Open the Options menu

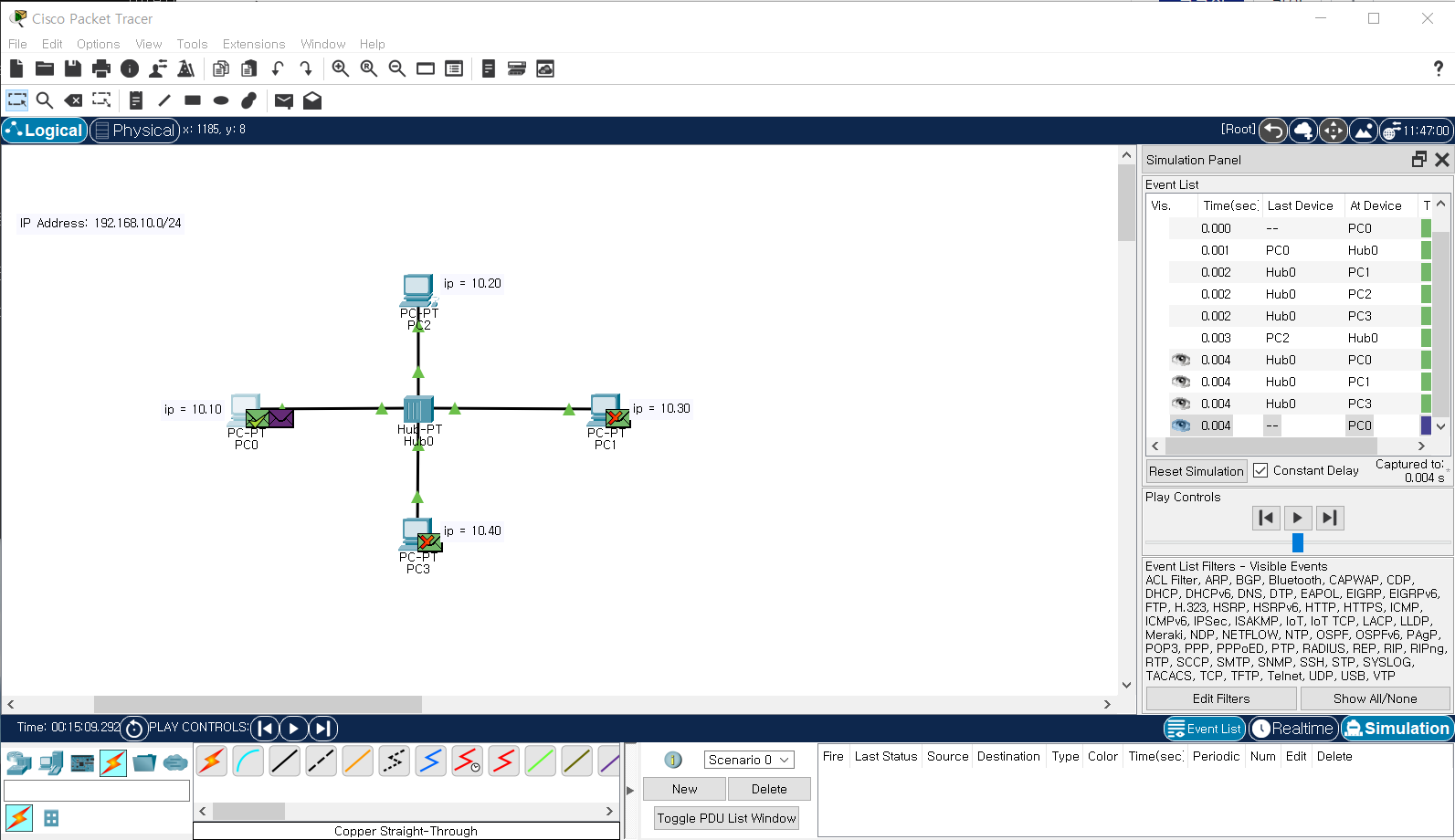coord(98,44)
